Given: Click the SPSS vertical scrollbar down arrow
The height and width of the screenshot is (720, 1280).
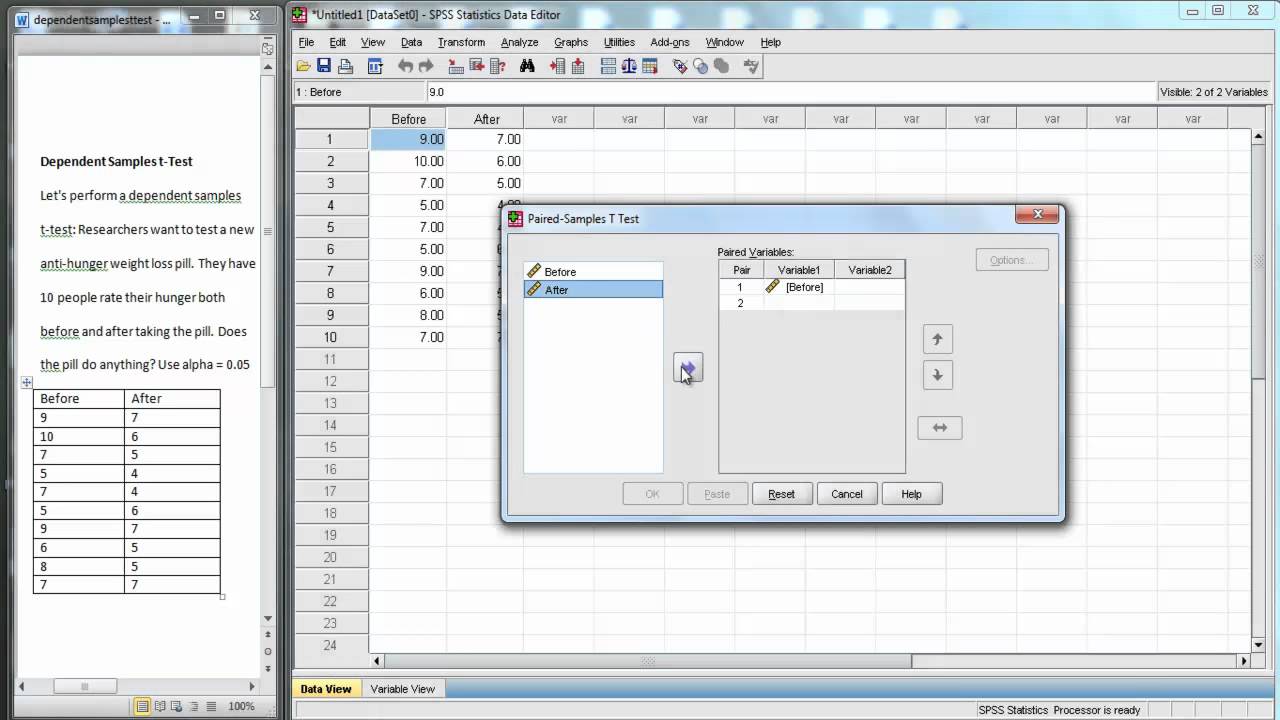Looking at the screenshot, I should 1259,645.
